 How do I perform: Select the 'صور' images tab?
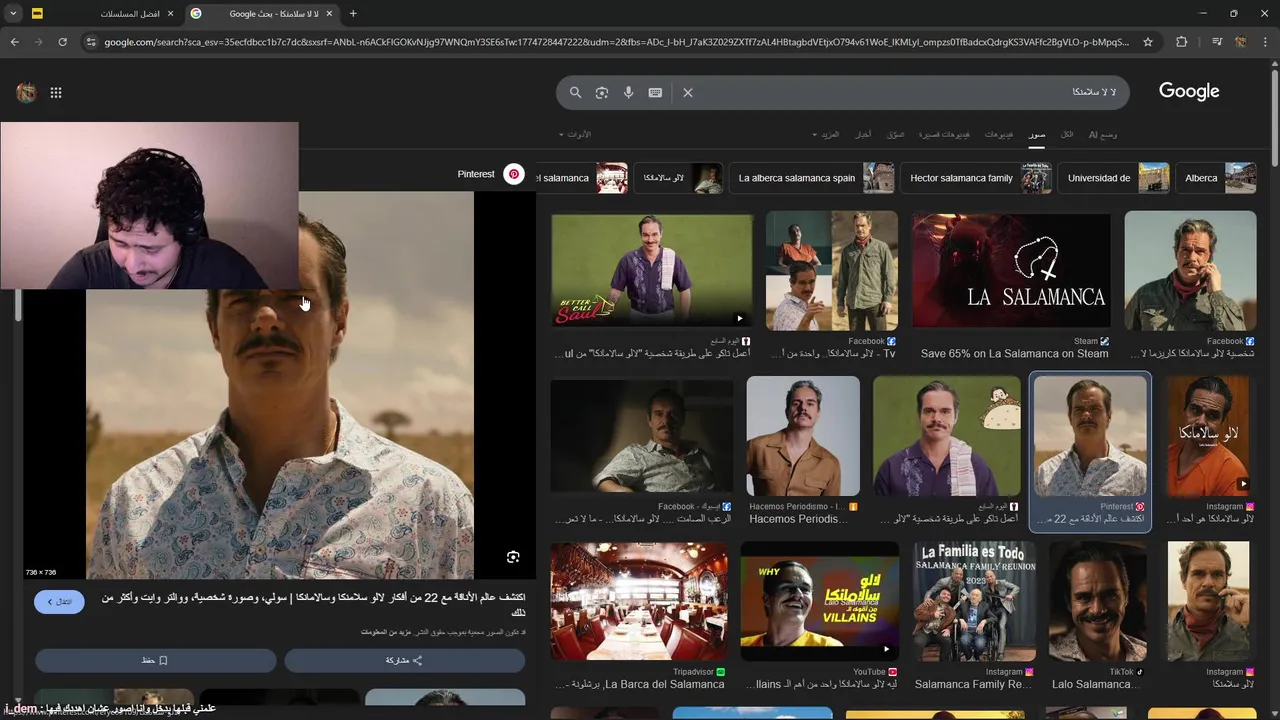coord(1038,134)
